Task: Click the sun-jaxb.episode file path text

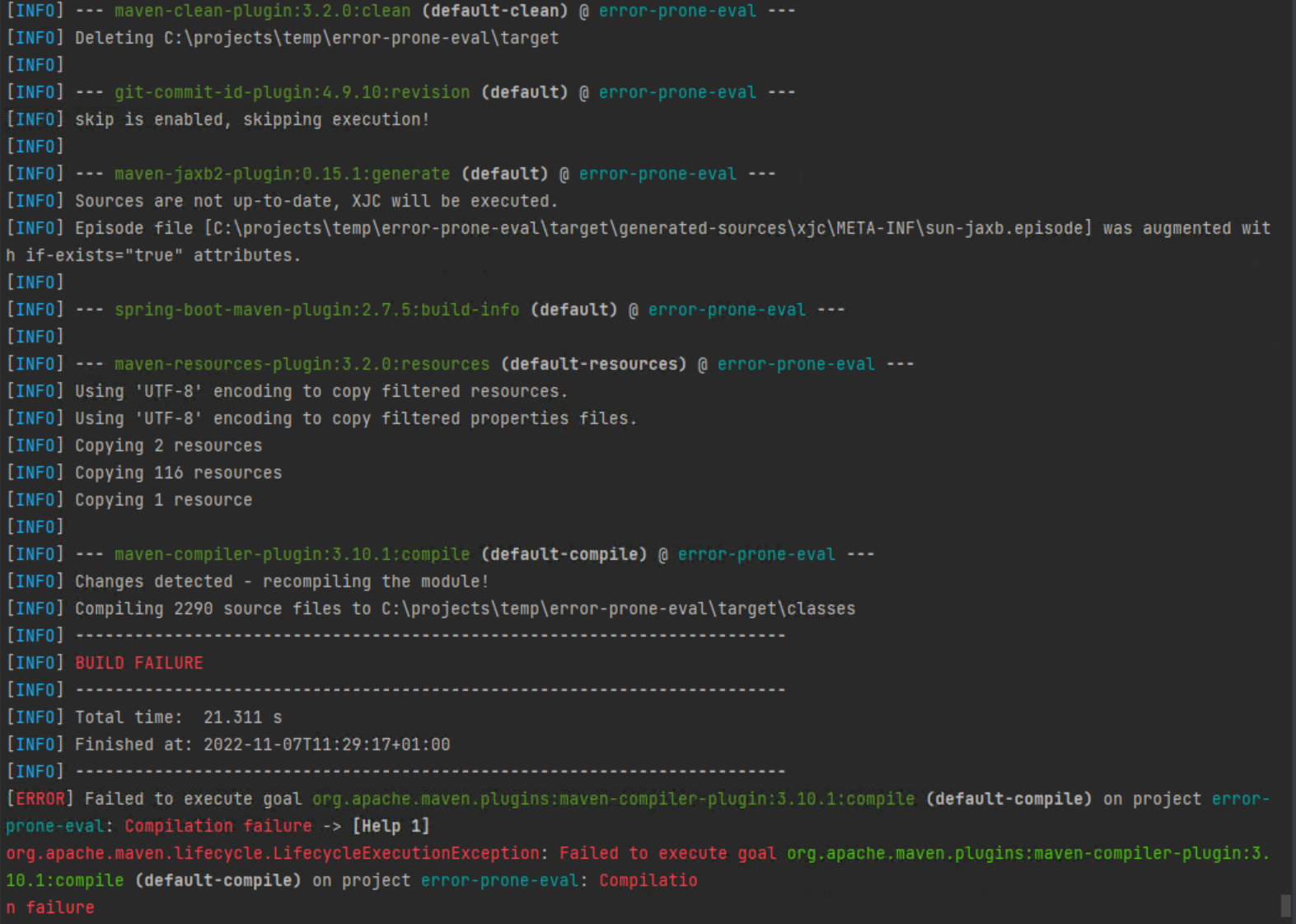Action: click(648, 228)
